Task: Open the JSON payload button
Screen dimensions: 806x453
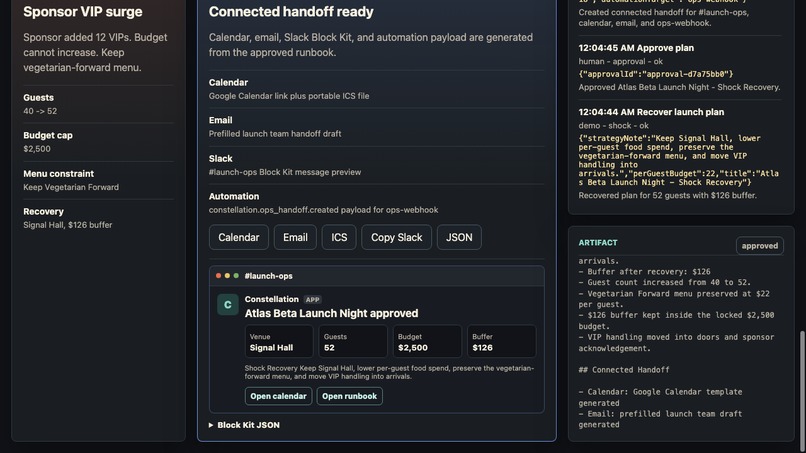Action: pos(459,237)
